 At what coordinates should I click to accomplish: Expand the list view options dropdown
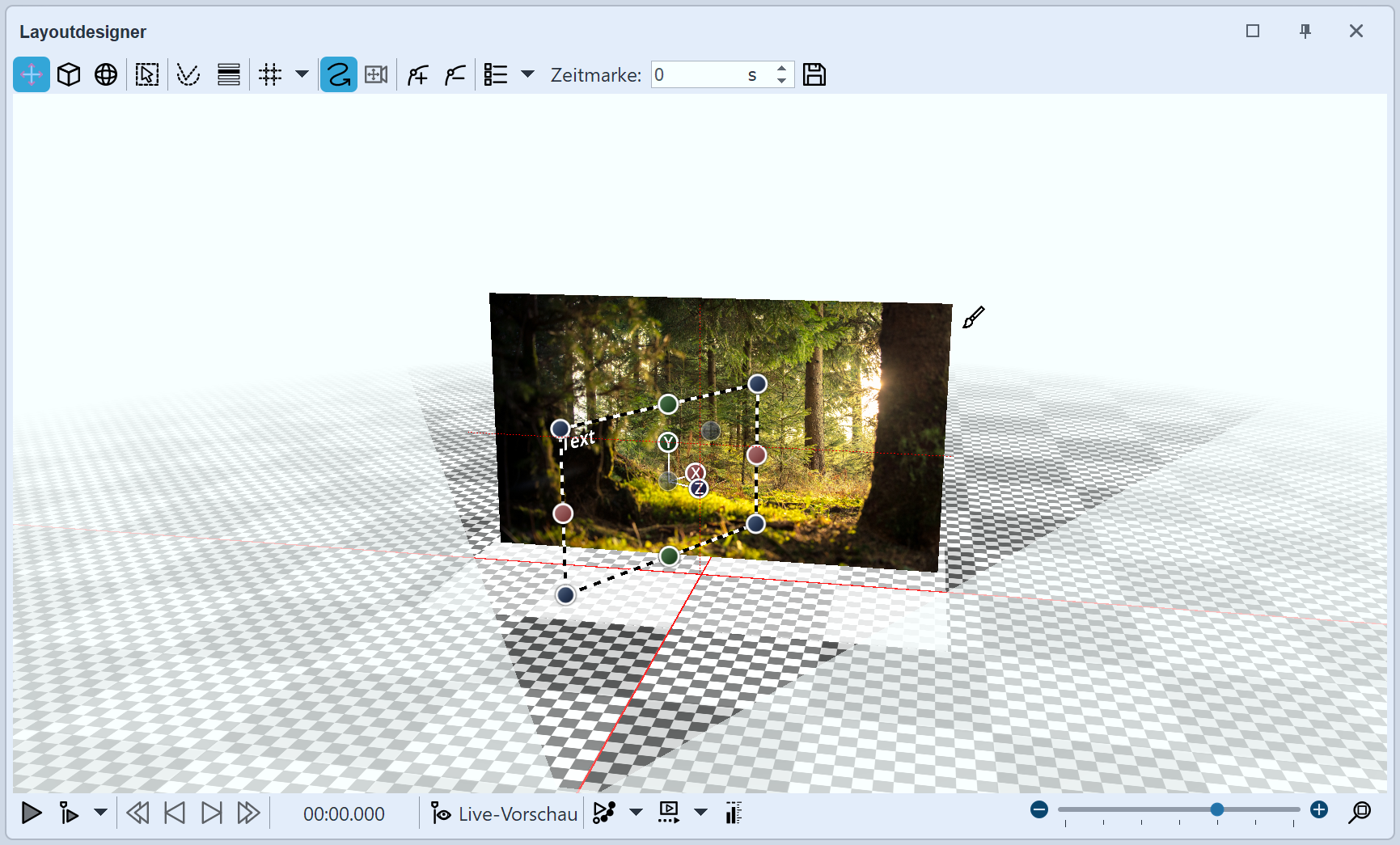[x=527, y=74]
